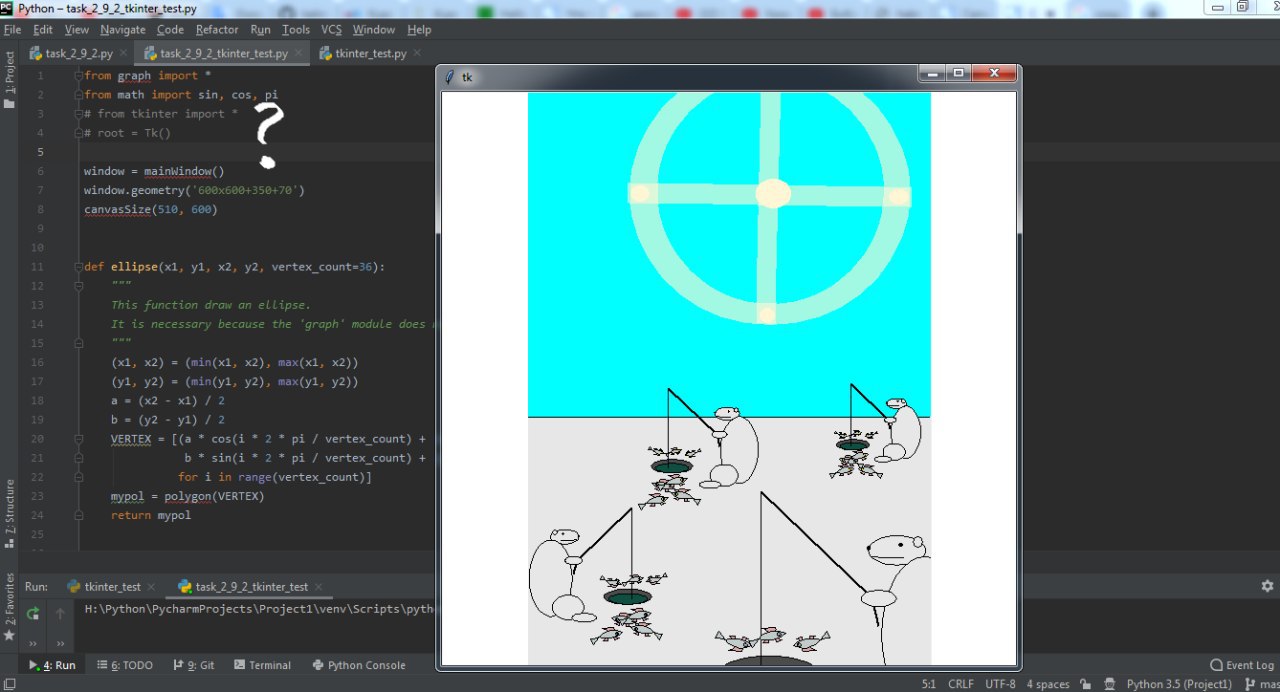Click the run console python path output
This screenshot has width=1280, height=692.
point(259,609)
